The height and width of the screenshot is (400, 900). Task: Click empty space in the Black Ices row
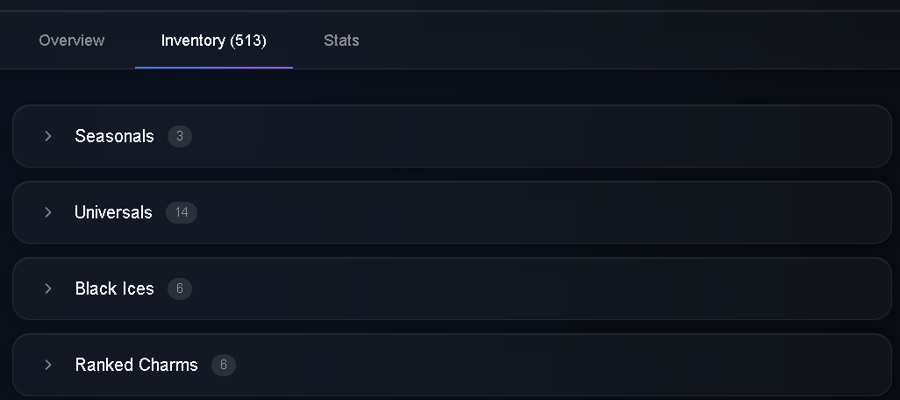tap(540, 289)
